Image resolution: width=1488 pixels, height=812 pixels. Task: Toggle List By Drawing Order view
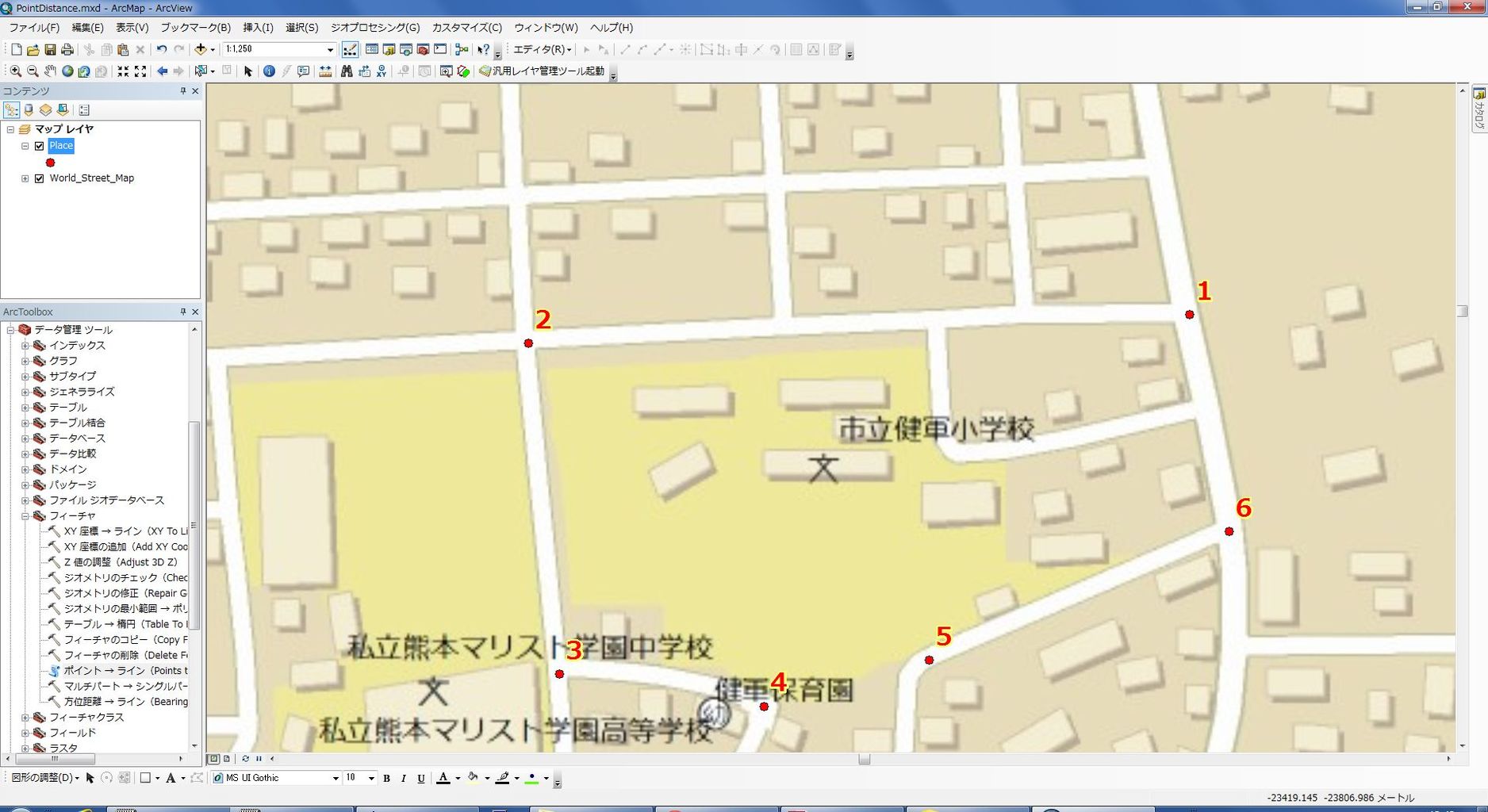pyautogui.click(x=11, y=110)
